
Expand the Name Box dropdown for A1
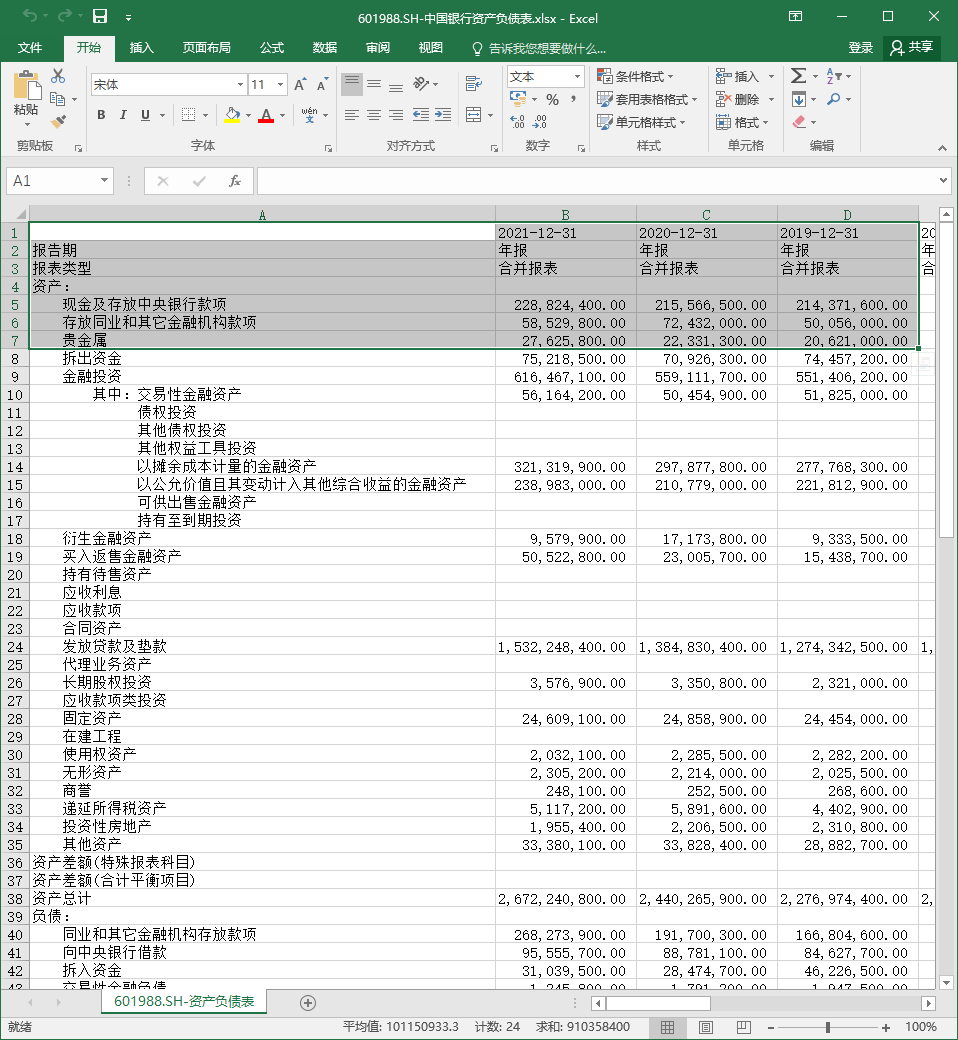(x=104, y=180)
